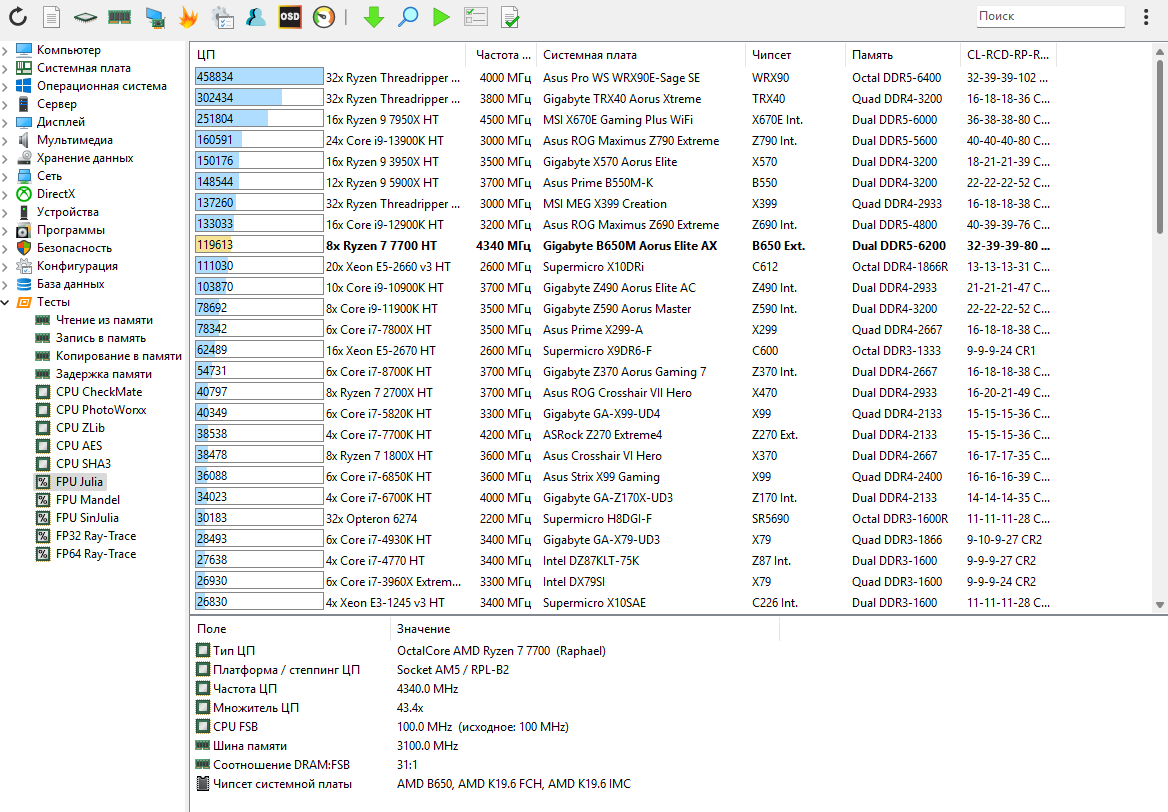Open the gauge SensorPanel icon
This screenshot has height=812, width=1168.
pyautogui.click(x=324, y=16)
